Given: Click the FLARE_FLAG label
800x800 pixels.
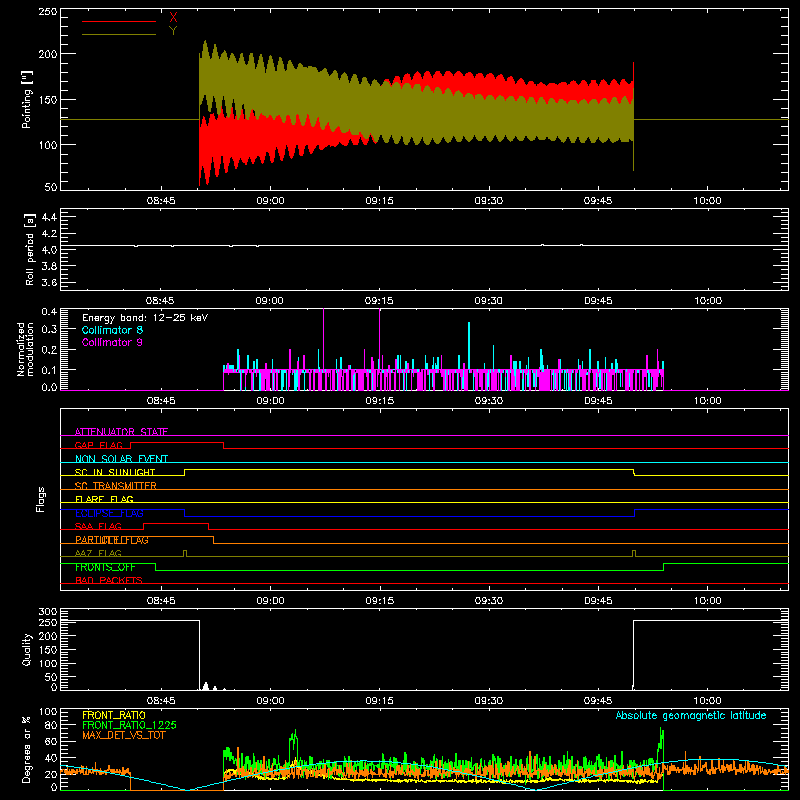Looking at the screenshot, I should point(104,499).
